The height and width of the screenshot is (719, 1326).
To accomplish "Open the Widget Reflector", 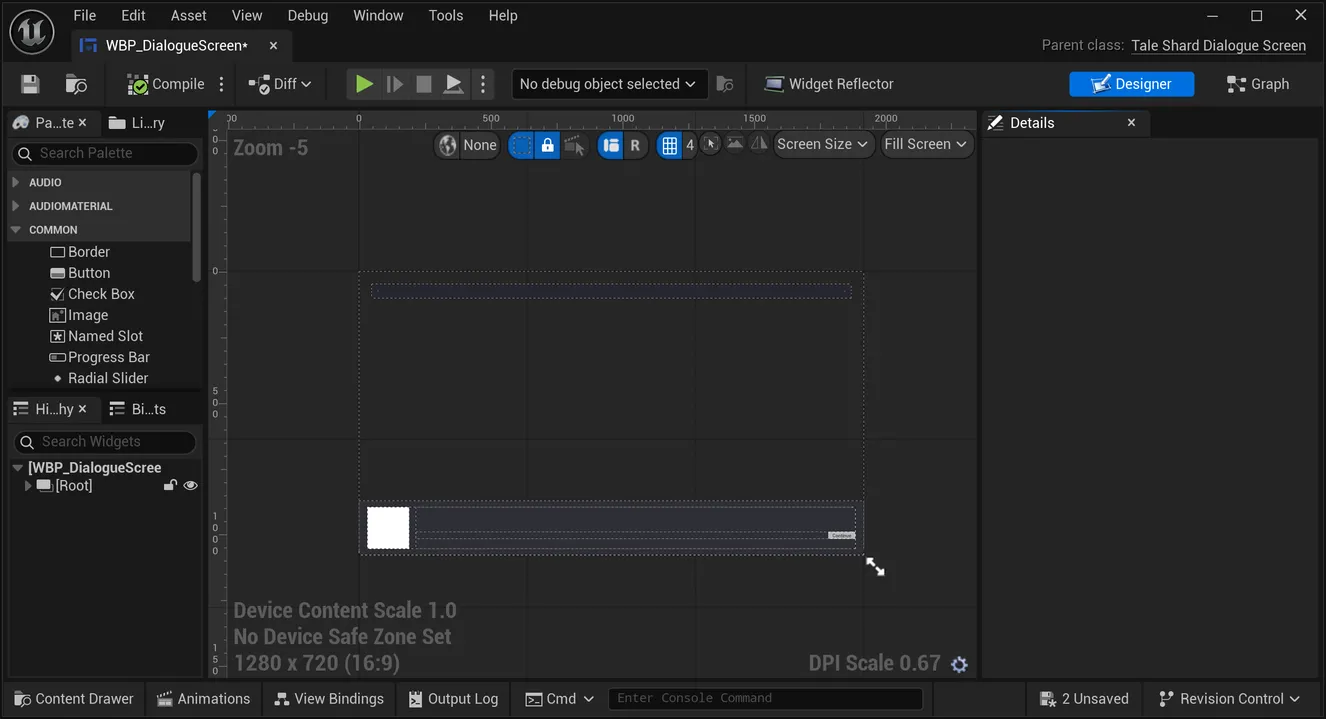I will pyautogui.click(x=829, y=84).
